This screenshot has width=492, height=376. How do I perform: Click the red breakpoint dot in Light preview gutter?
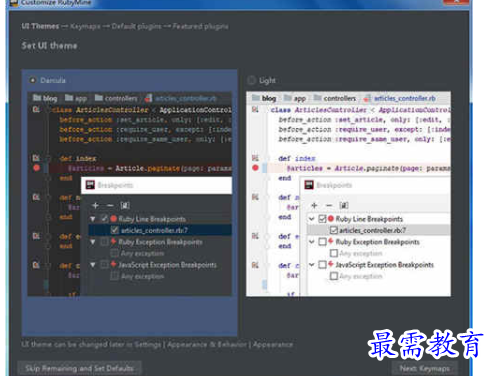tap(255, 168)
